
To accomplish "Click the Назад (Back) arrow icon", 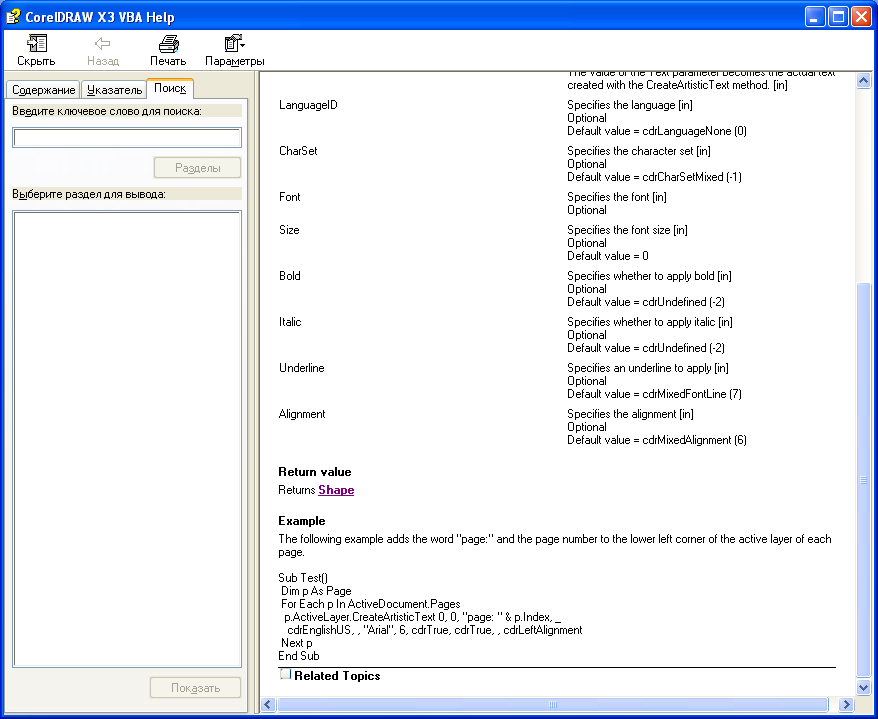I will click(x=102, y=43).
